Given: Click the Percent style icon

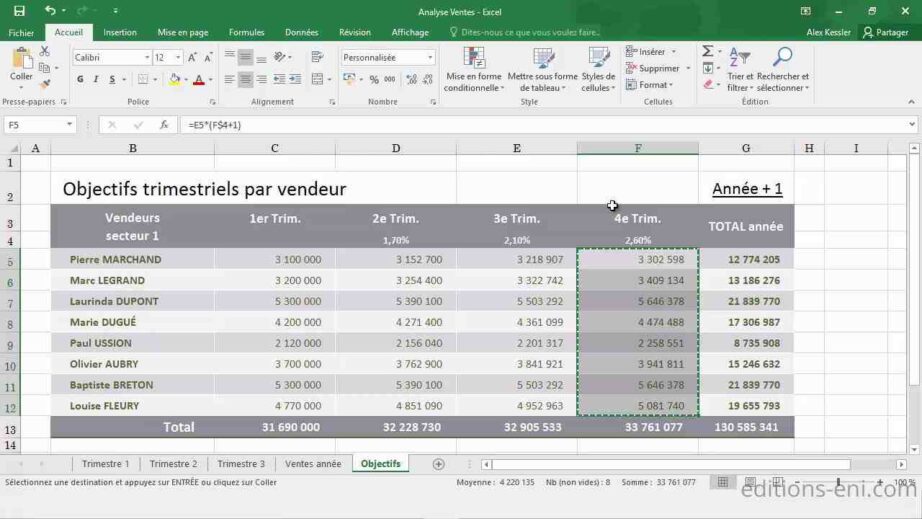Looking at the screenshot, I should tap(374, 79).
